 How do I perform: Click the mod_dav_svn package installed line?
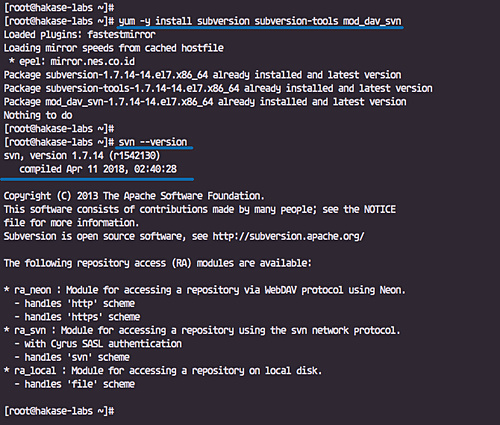tap(205, 102)
